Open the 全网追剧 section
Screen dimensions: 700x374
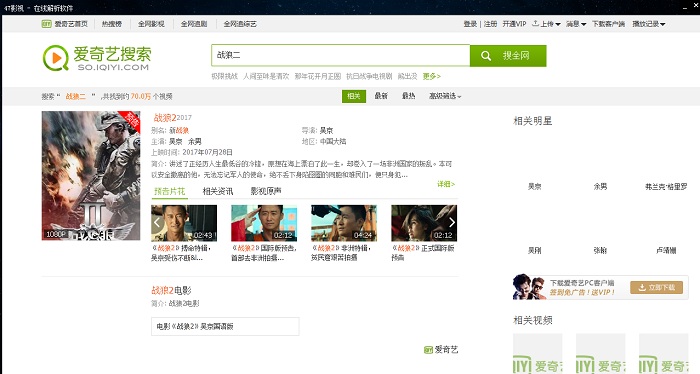click(x=194, y=24)
